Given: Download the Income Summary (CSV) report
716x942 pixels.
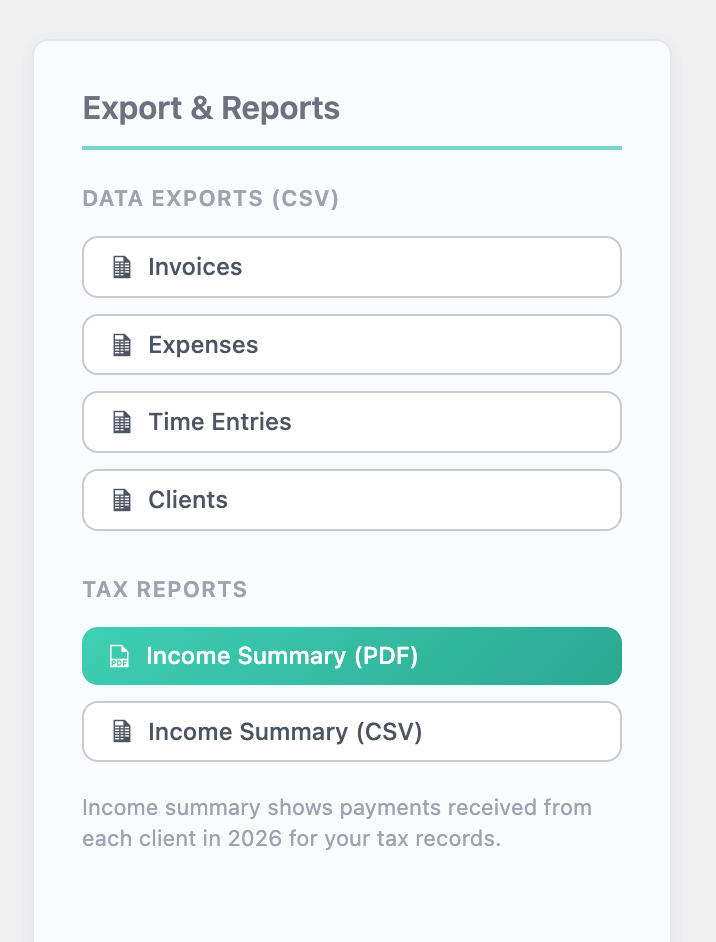Looking at the screenshot, I should [351, 732].
